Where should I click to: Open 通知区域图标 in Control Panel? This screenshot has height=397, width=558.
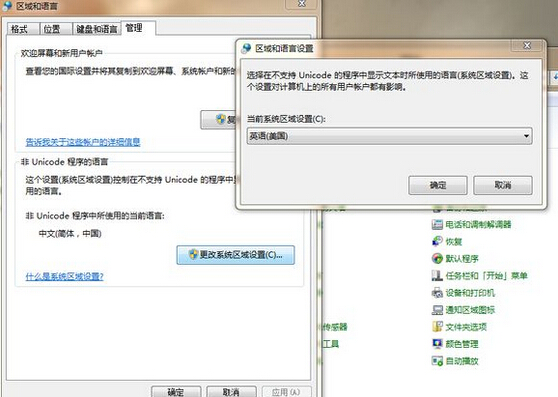470,310
